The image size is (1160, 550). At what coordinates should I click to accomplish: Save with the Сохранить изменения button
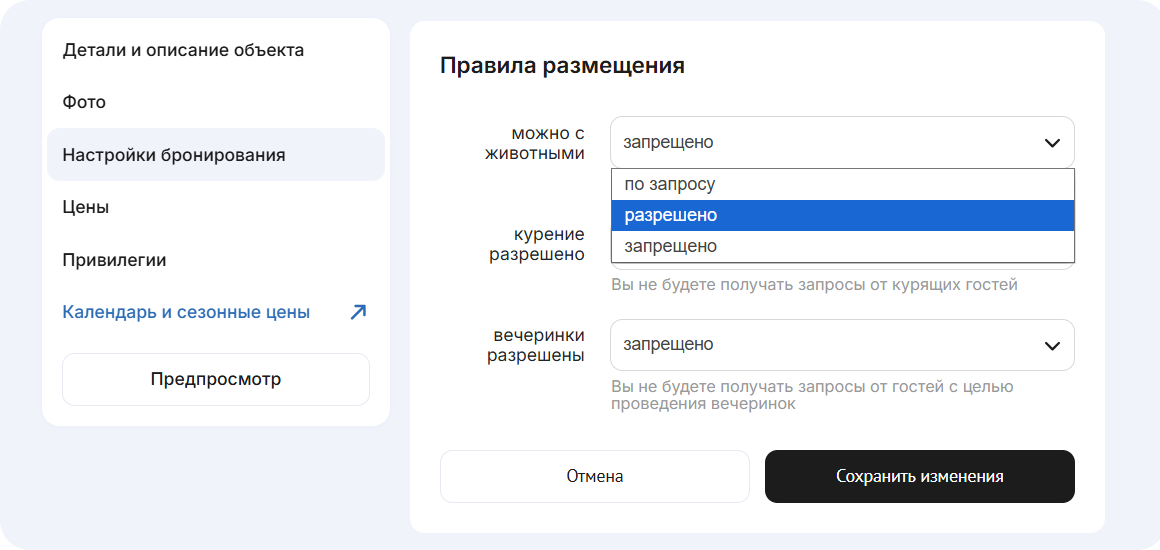[x=919, y=476]
